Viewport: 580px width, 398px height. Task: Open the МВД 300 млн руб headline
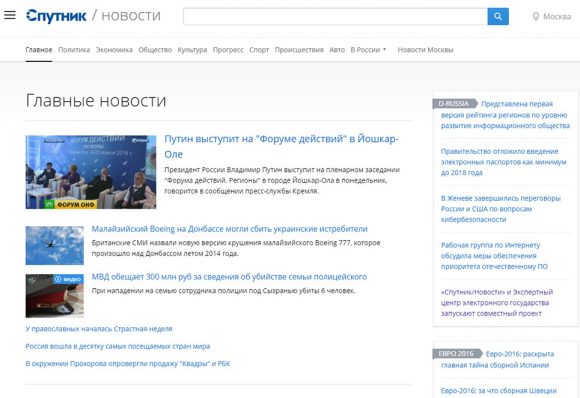(229, 277)
